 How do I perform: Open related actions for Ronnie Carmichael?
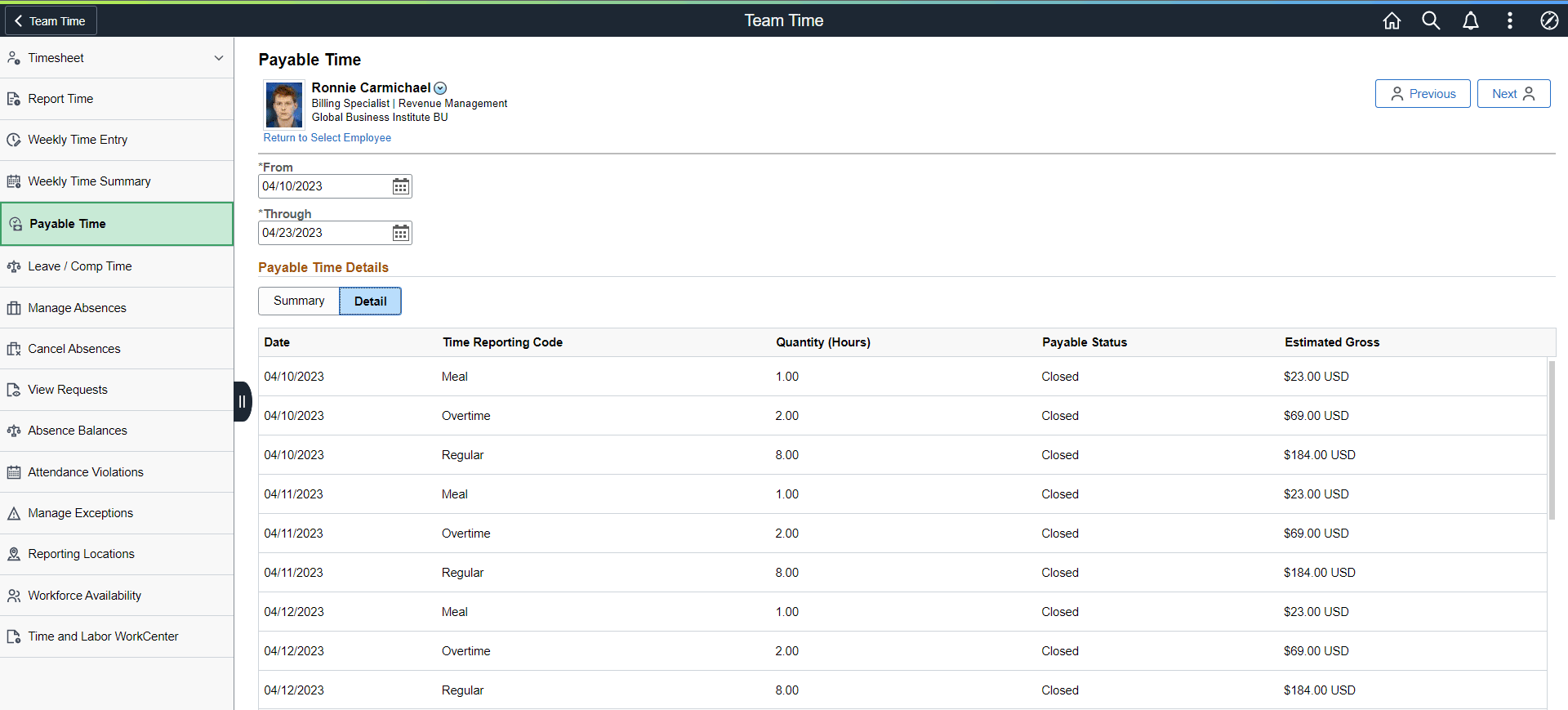tap(440, 88)
